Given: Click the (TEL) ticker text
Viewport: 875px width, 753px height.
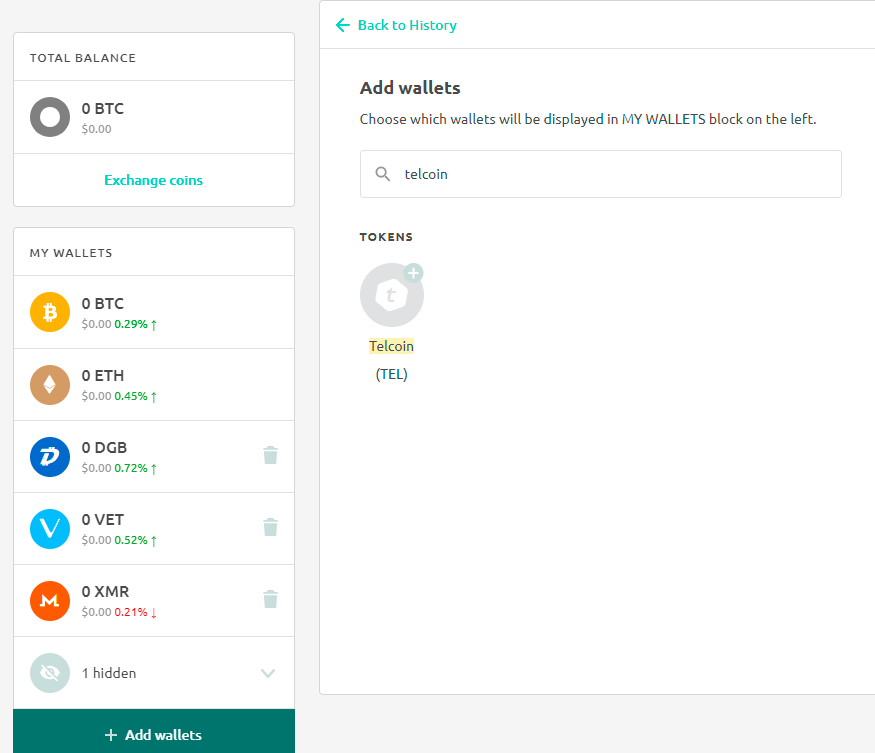Looking at the screenshot, I should [391, 374].
